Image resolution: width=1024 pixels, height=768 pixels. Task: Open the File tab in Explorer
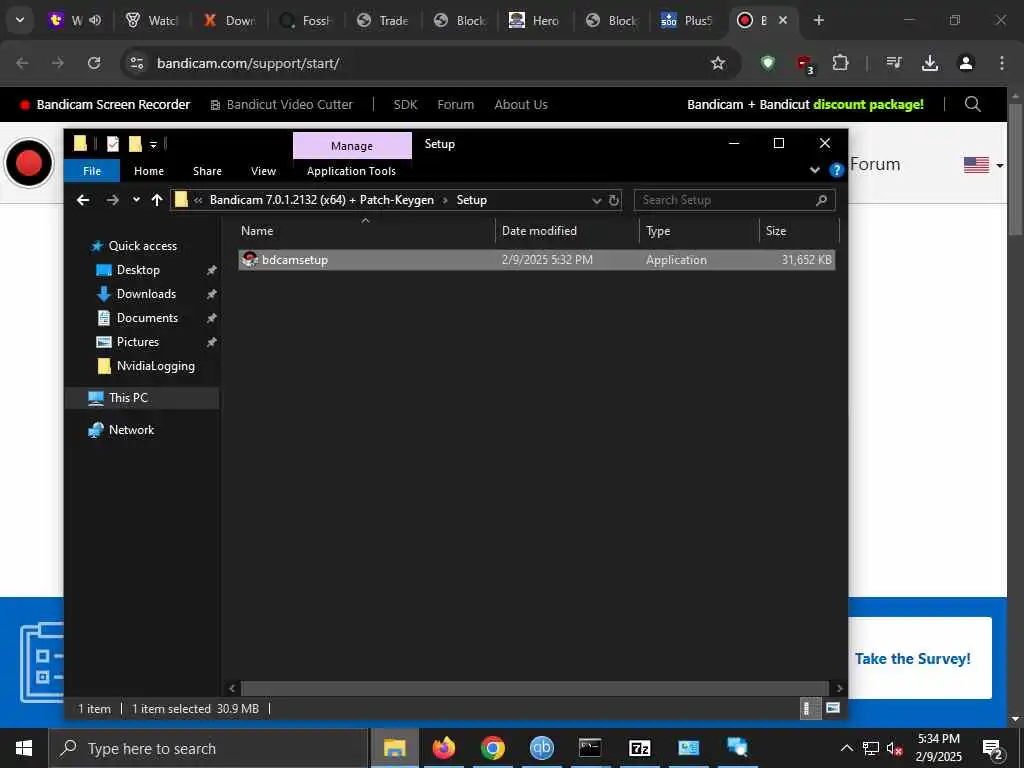(x=92, y=170)
